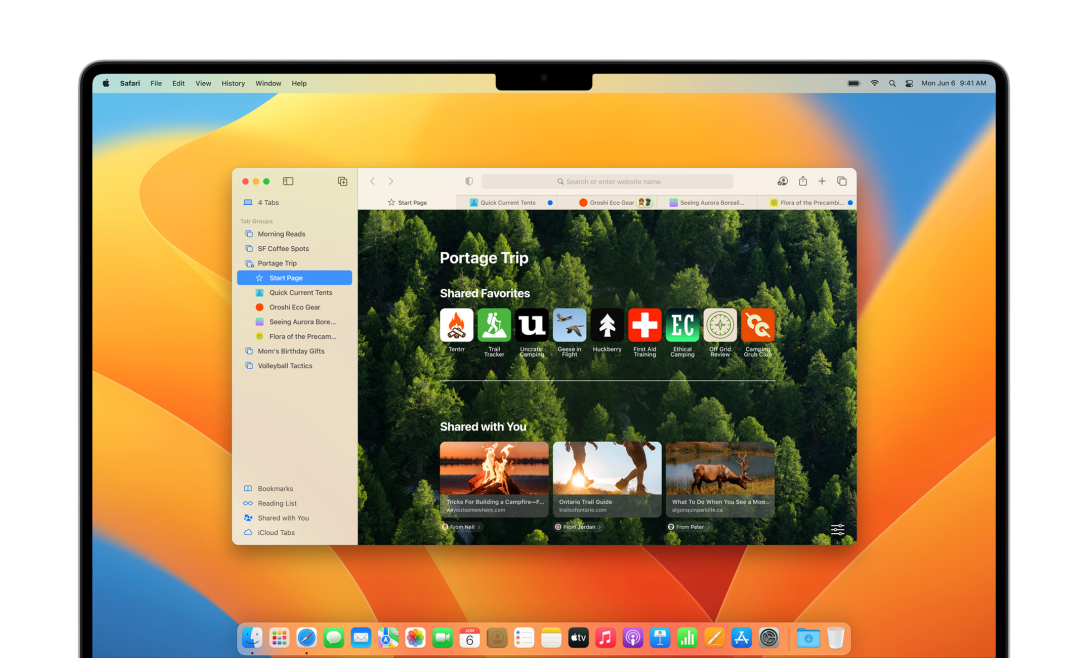1080x658 pixels.
Task: Click the search or enter website field
Action: (x=607, y=181)
